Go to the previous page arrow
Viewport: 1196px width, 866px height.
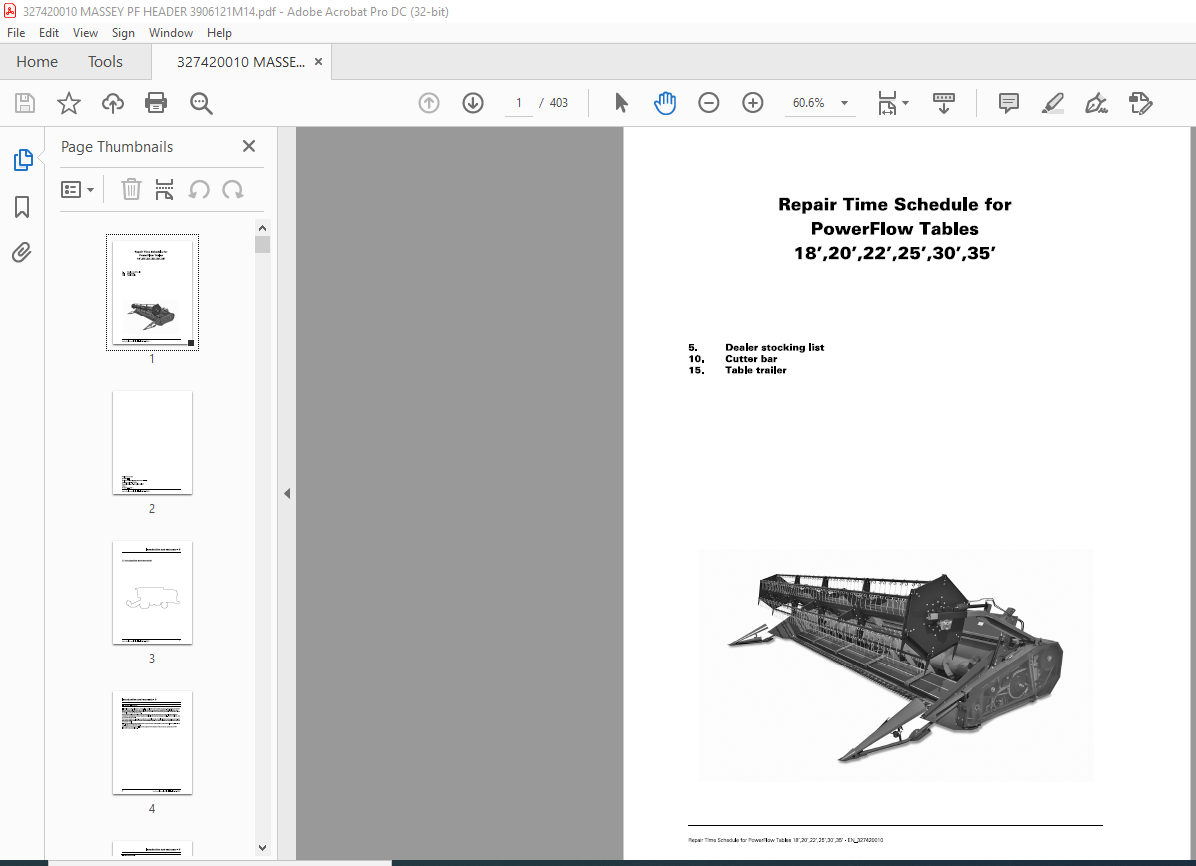pos(429,103)
